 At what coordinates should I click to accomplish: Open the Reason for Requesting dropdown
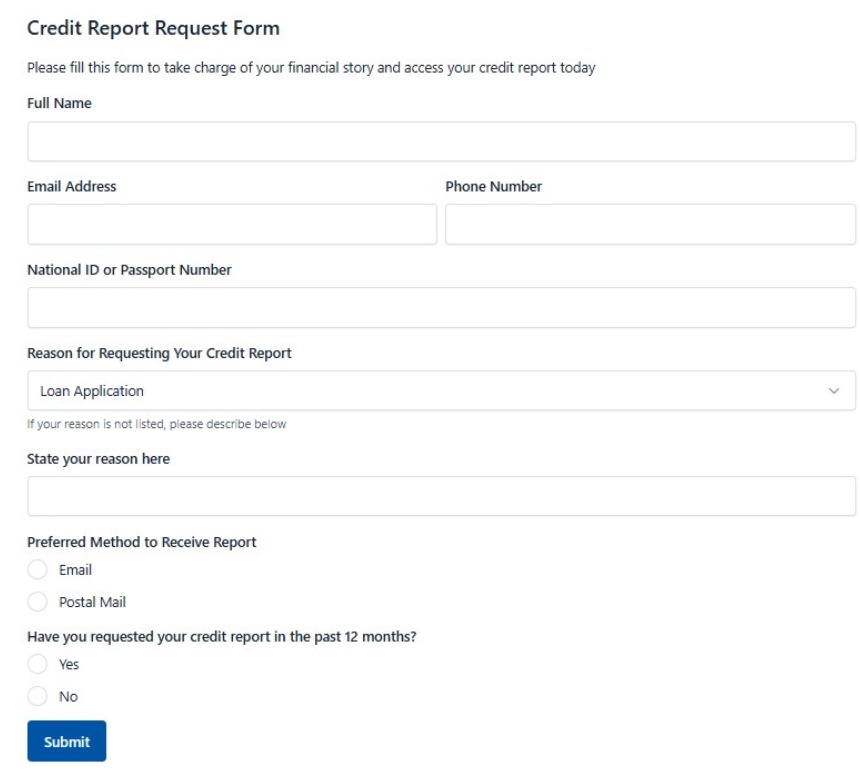441,390
